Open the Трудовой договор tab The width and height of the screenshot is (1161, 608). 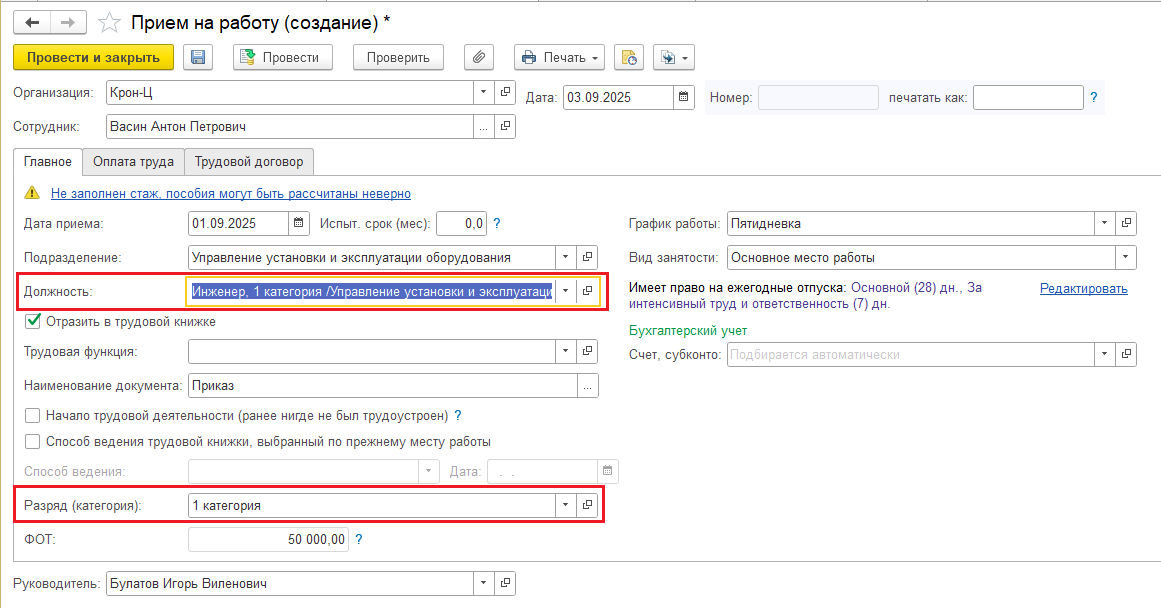point(250,161)
